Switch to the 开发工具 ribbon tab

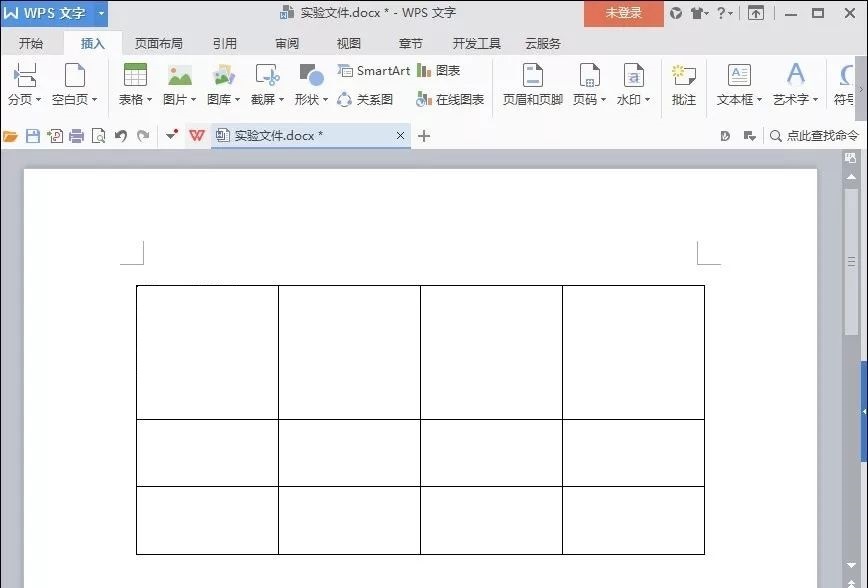(x=477, y=43)
